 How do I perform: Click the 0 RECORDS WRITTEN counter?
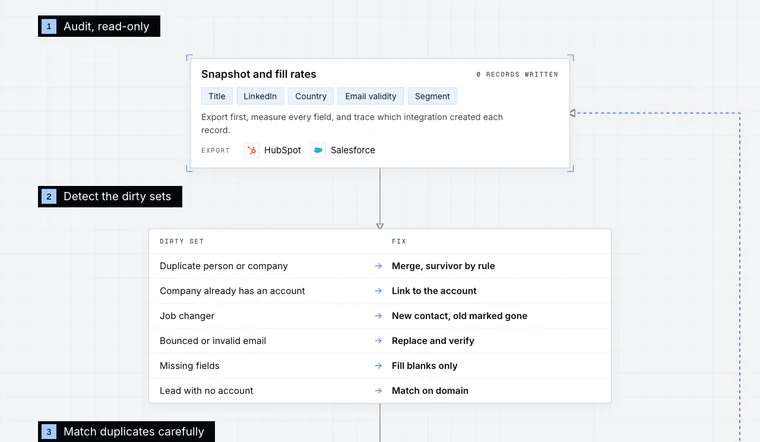(517, 74)
